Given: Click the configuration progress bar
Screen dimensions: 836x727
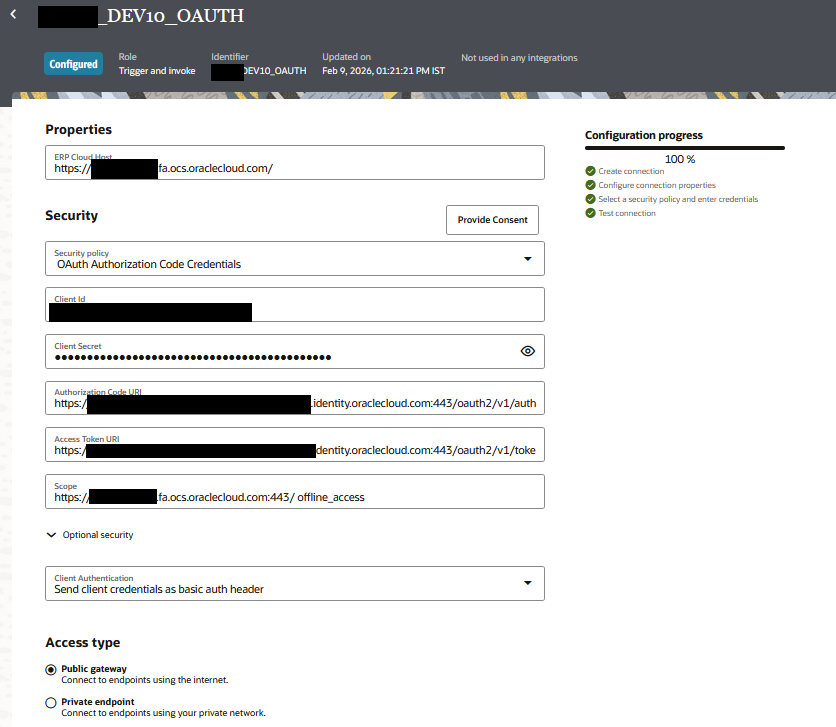Looking at the screenshot, I should coord(684,147).
